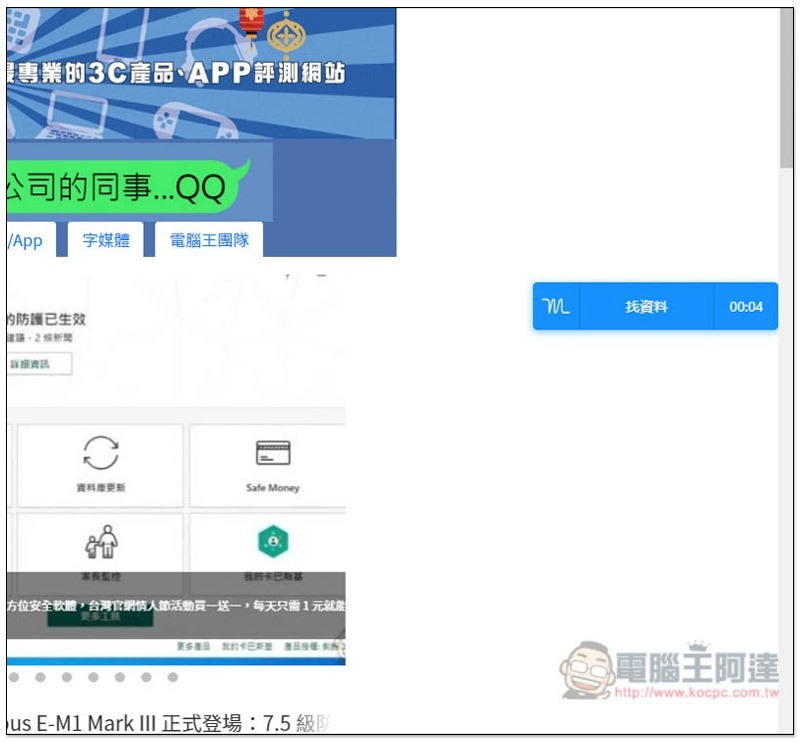Image resolution: width=800 pixels, height=743 pixels.
Task: Follow the 更多產品 link
Action: [x=193, y=647]
